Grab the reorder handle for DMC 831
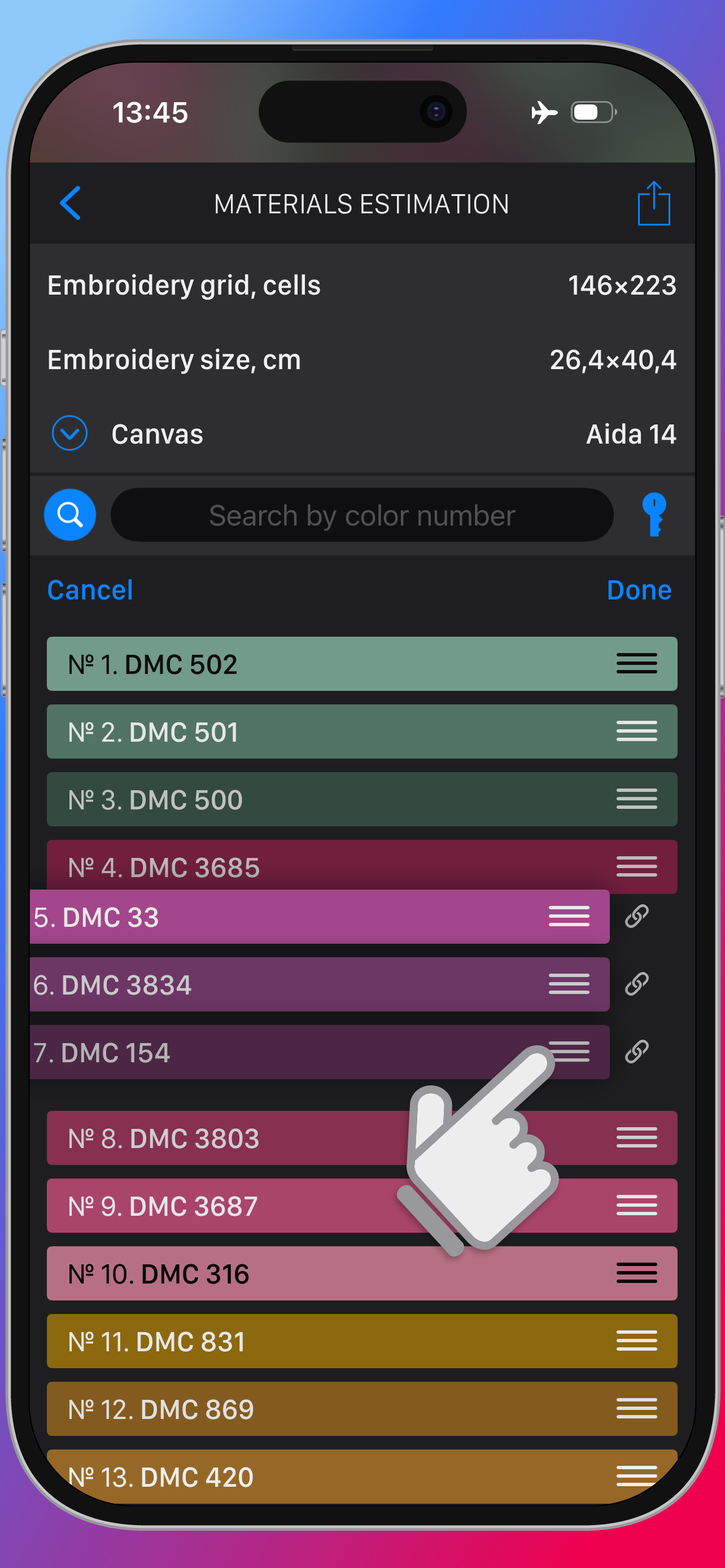The image size is (725, 1568). pos(637,1341)
